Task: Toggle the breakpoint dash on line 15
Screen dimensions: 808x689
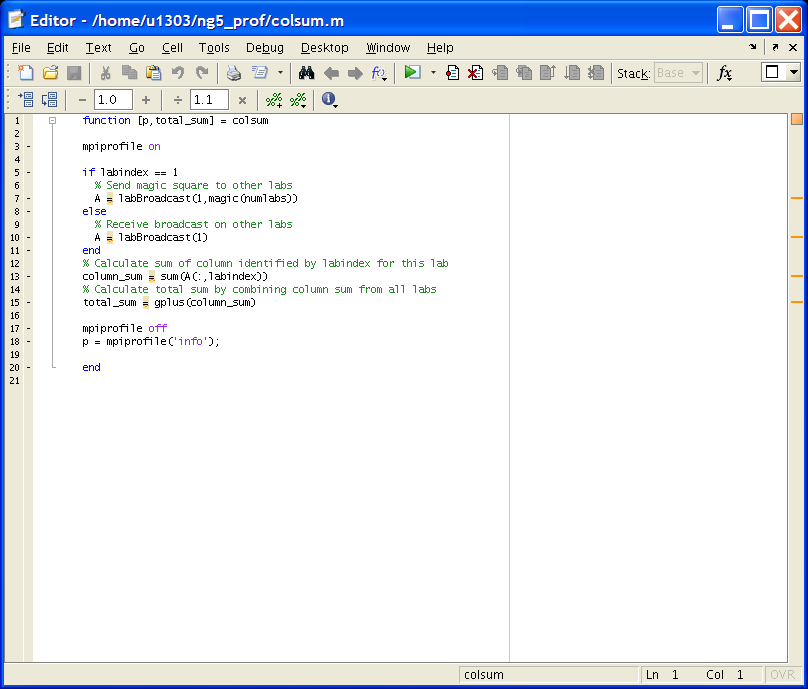Action: click(x=28, y=303)
